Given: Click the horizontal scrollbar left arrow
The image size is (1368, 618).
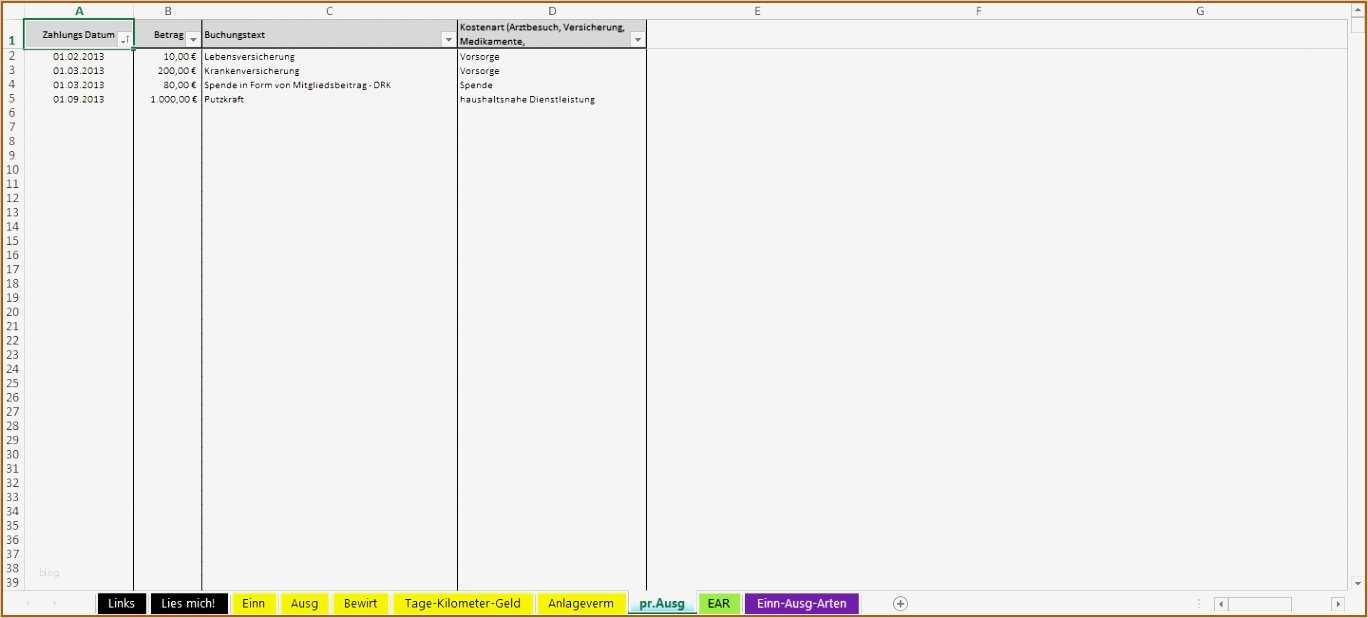Looking at the screenshot, I should pyautogui.click(x=1220, y=603).
